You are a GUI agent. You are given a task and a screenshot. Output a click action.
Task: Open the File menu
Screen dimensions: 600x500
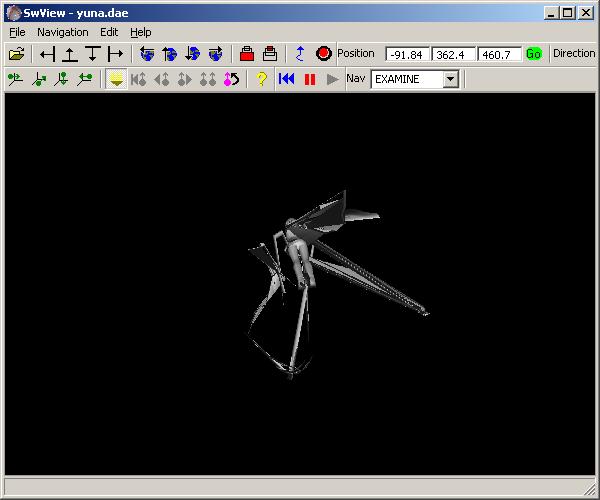(x=17, y=32)
